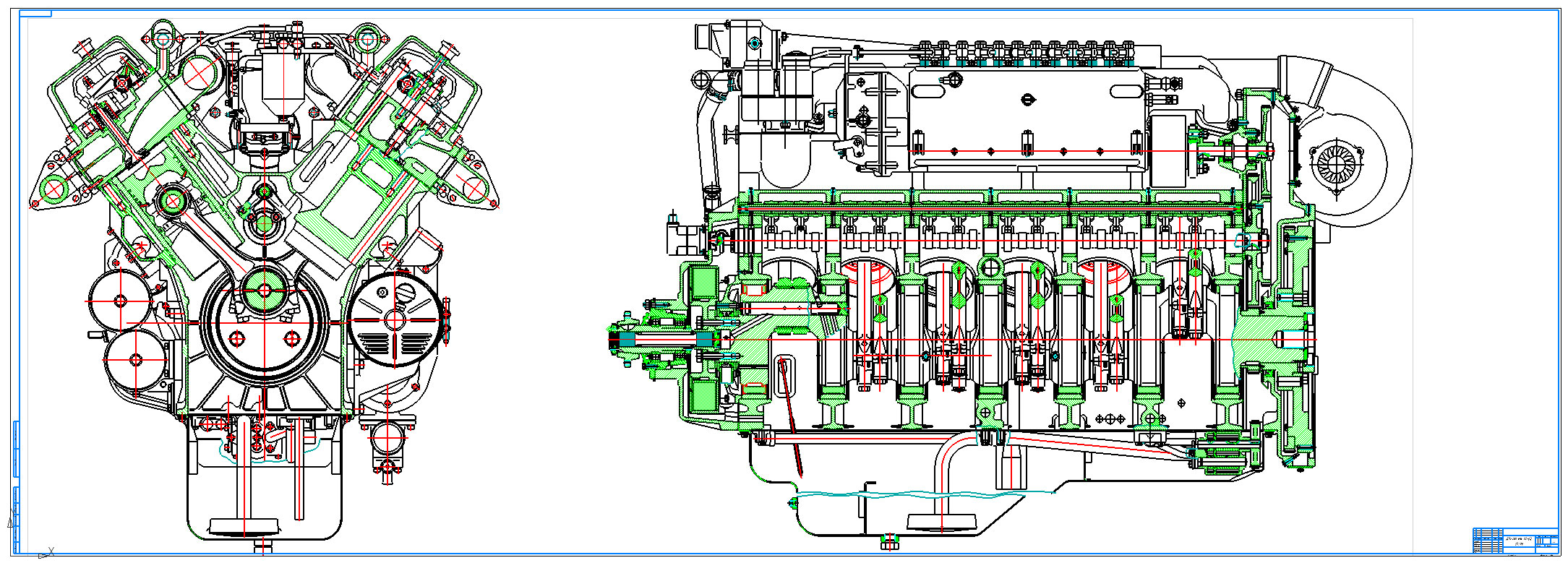The image size is (1568, 563).
Task: Click the oil drain plug under the sump
Action: click(890, 541)
